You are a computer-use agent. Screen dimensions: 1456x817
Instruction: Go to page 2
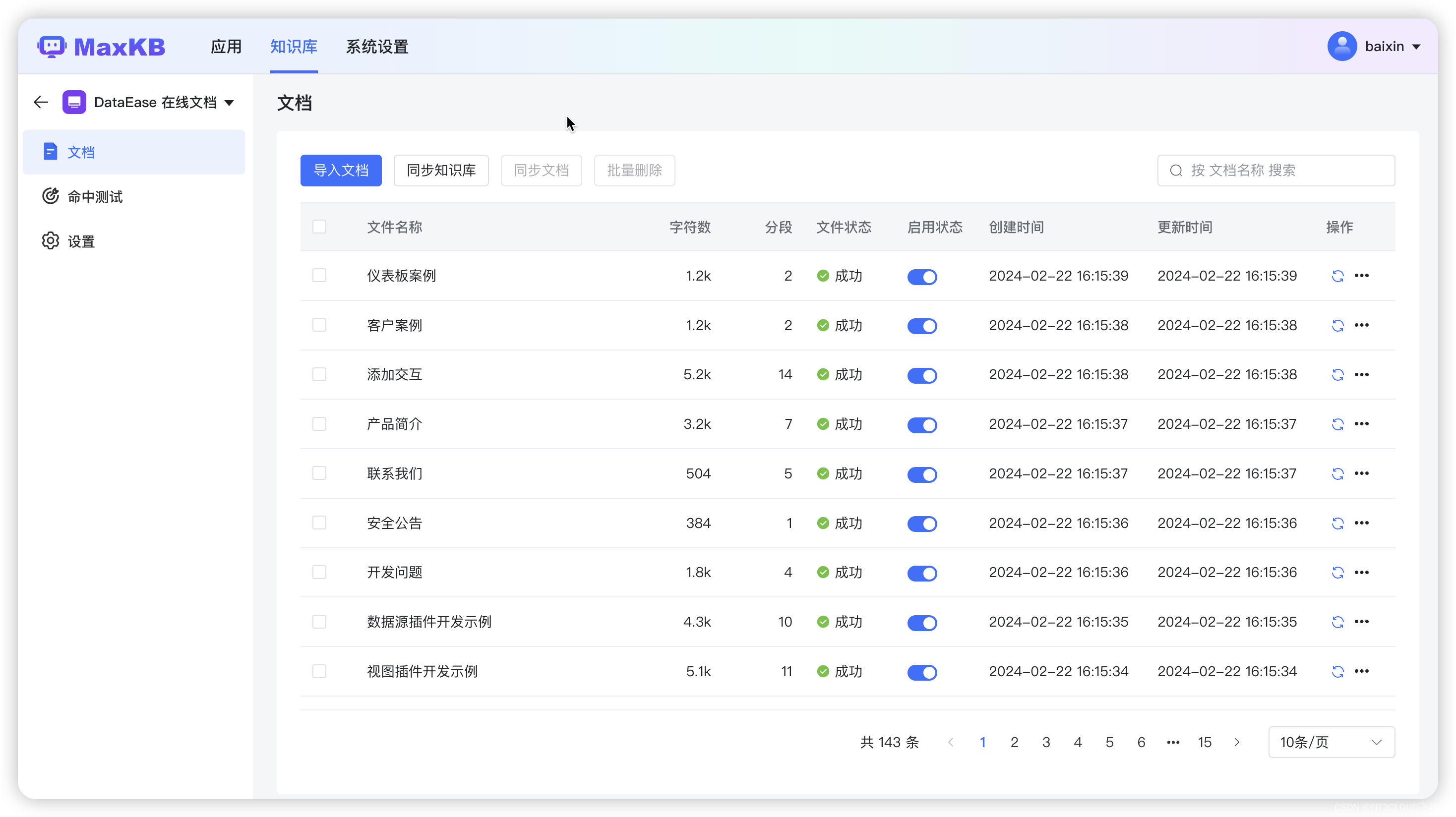tap(1015, 742)
